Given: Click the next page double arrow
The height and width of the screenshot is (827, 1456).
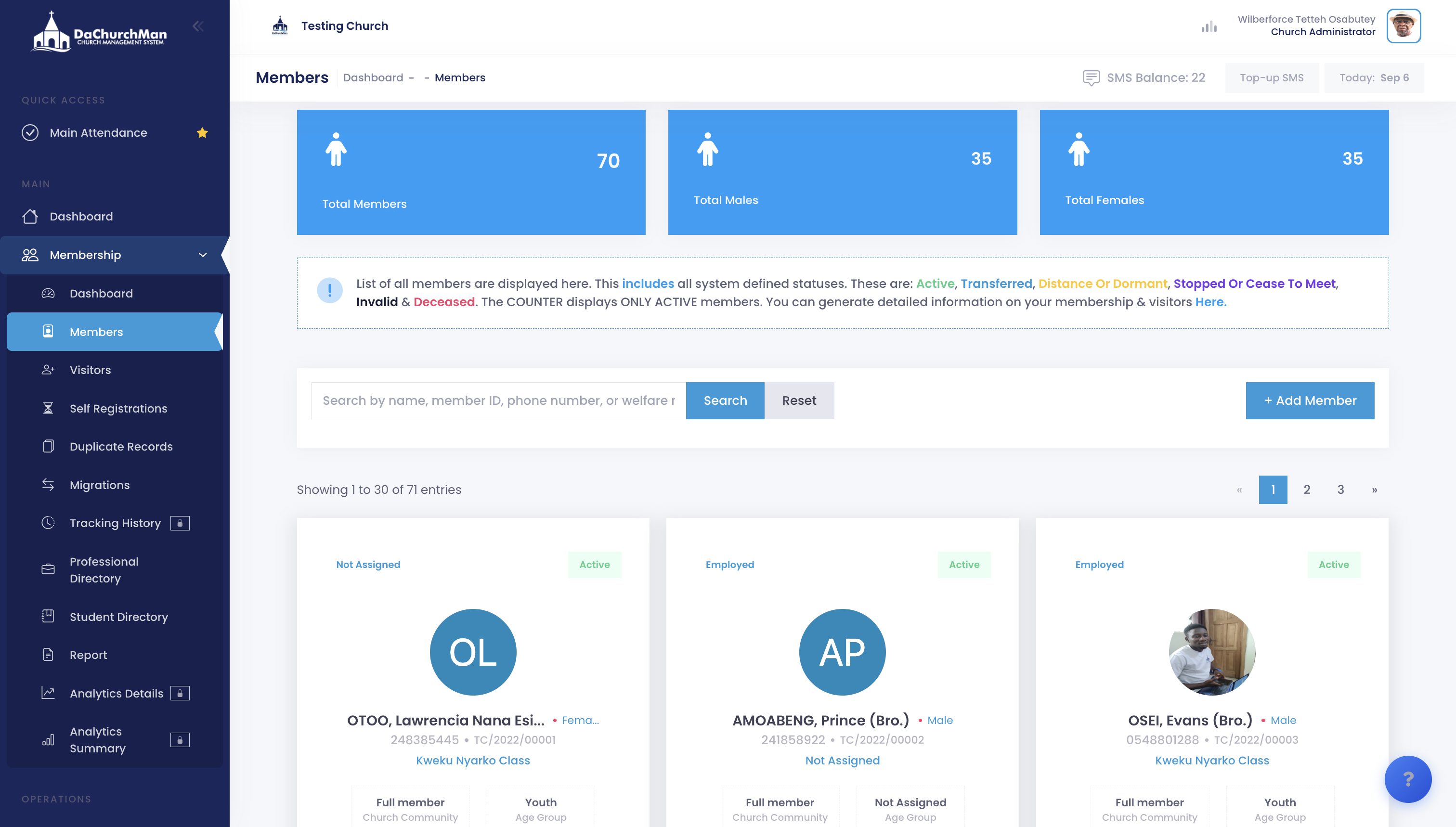Looking at the screenshot, I should pos(1374,490).
